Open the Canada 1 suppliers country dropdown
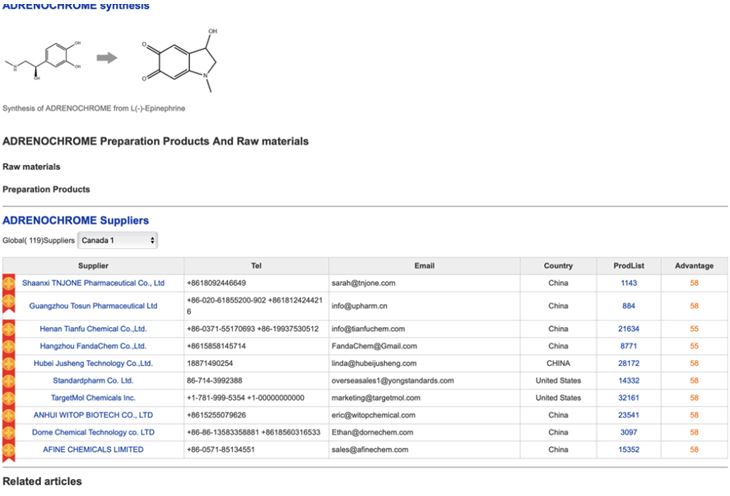Image resolution: width=730 pixels, height=496 pixels. tap(117, 240)
